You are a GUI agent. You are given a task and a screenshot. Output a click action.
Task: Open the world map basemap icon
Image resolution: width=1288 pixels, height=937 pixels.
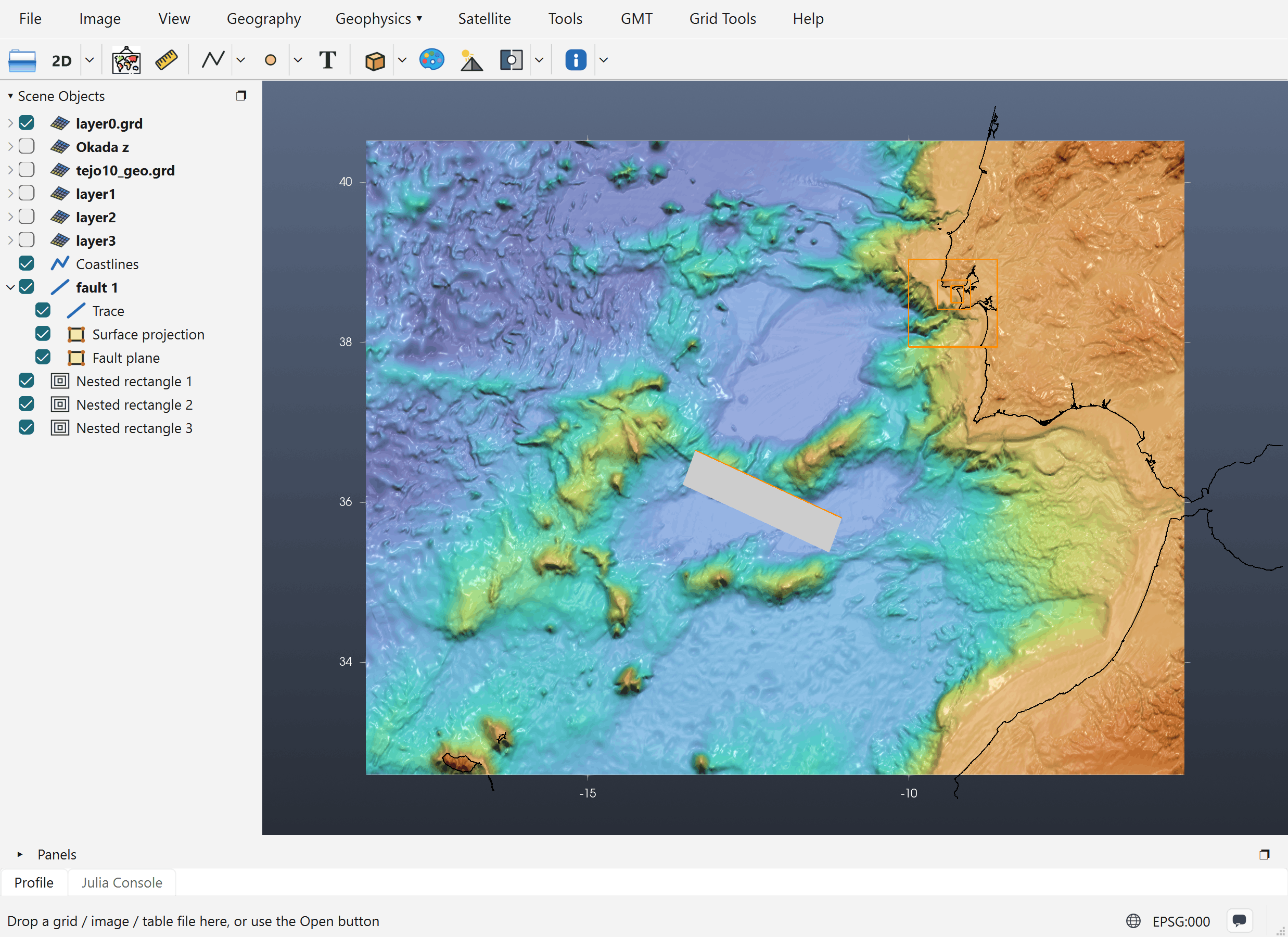pyautogui.click(x=126, y=60)
